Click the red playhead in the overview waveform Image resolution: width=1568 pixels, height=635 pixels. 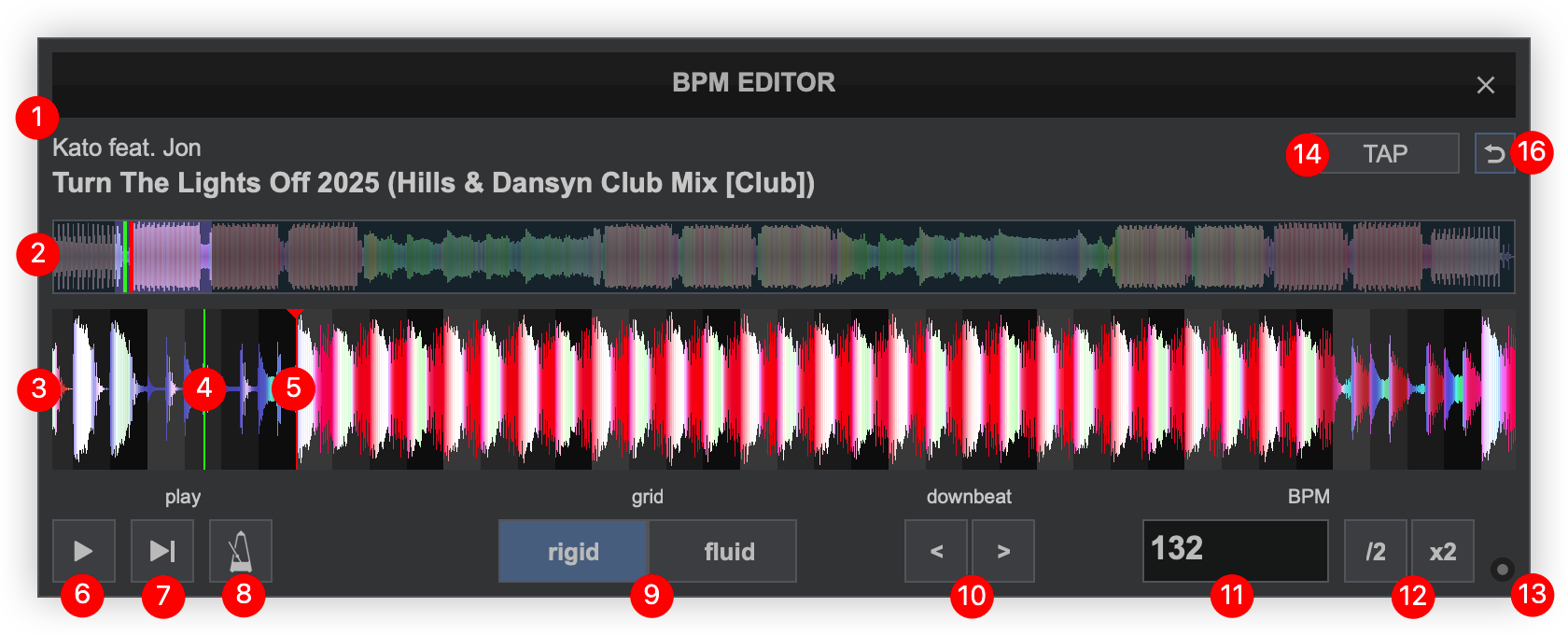(x=132, y=257)
